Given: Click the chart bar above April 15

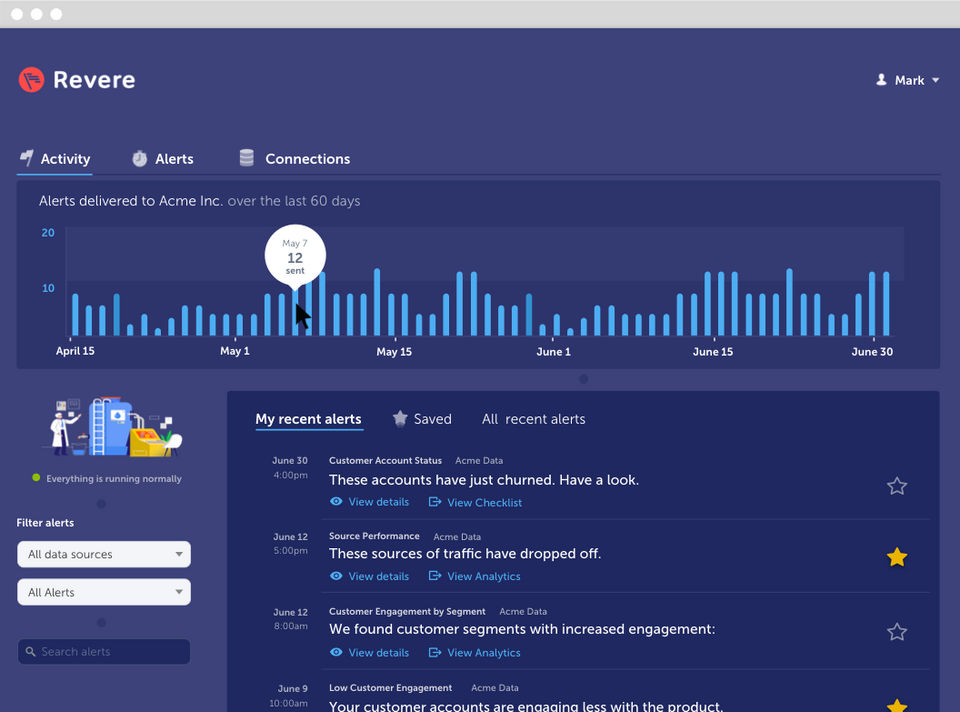Looking at the screenshot, I should [75, 315].
